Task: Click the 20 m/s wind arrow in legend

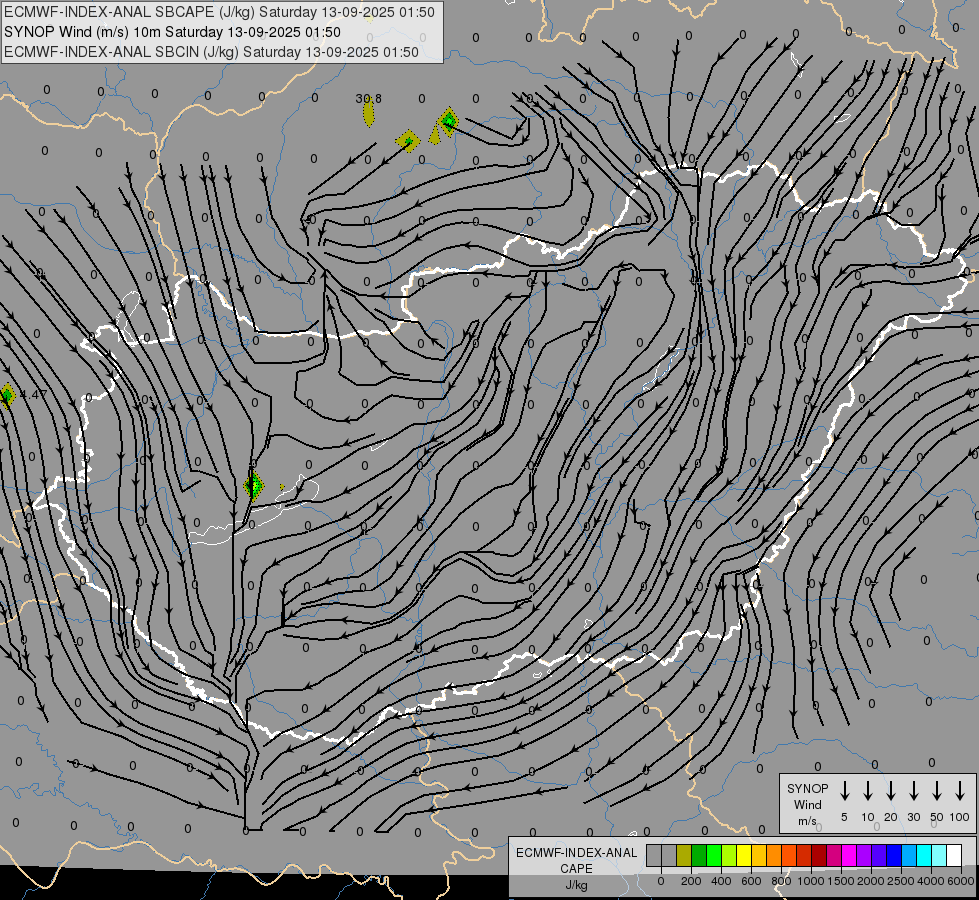Action: click(891, 791)
